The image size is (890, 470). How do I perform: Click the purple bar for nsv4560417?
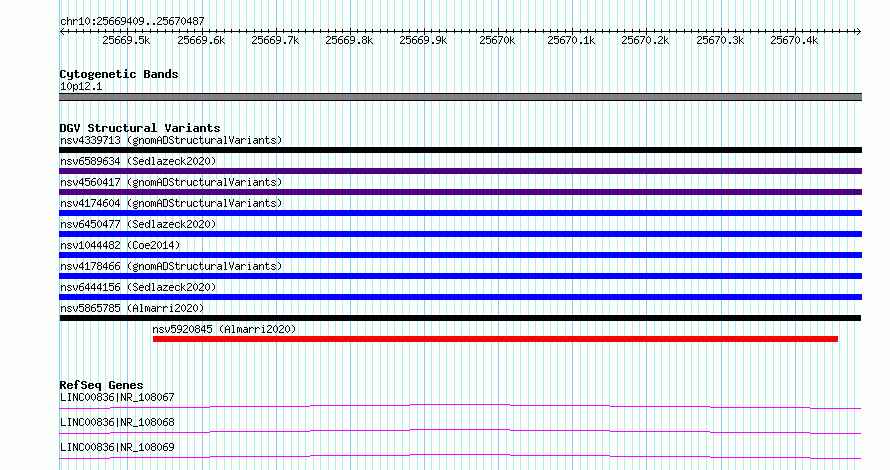coord(460,192)
